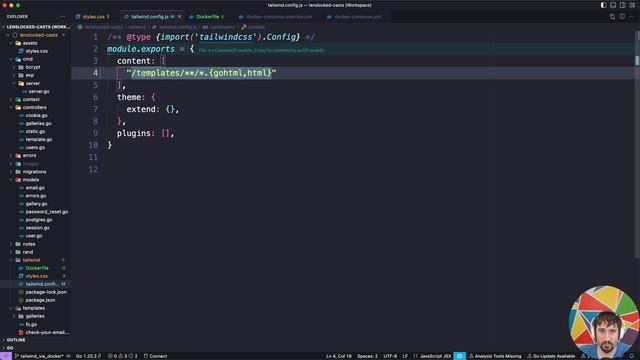Change UTF-8 file encoding
The image size is (640, 360).
pos(390,356)
